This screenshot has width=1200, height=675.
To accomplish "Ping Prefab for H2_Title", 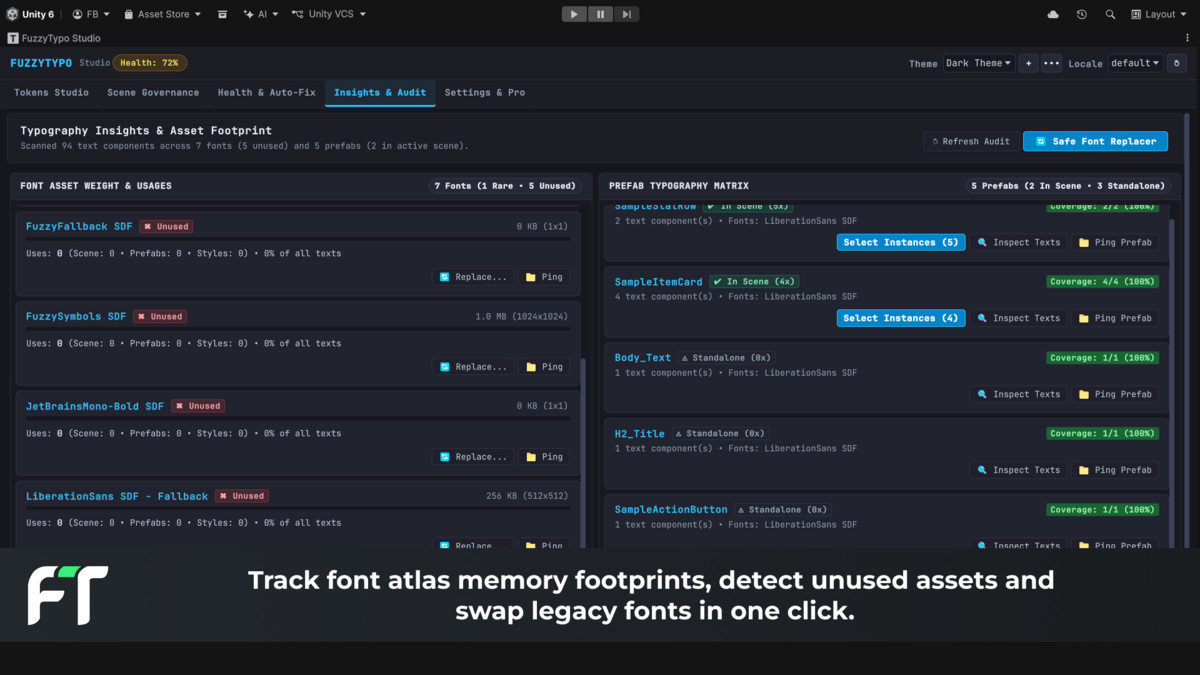I will 1115,470.
